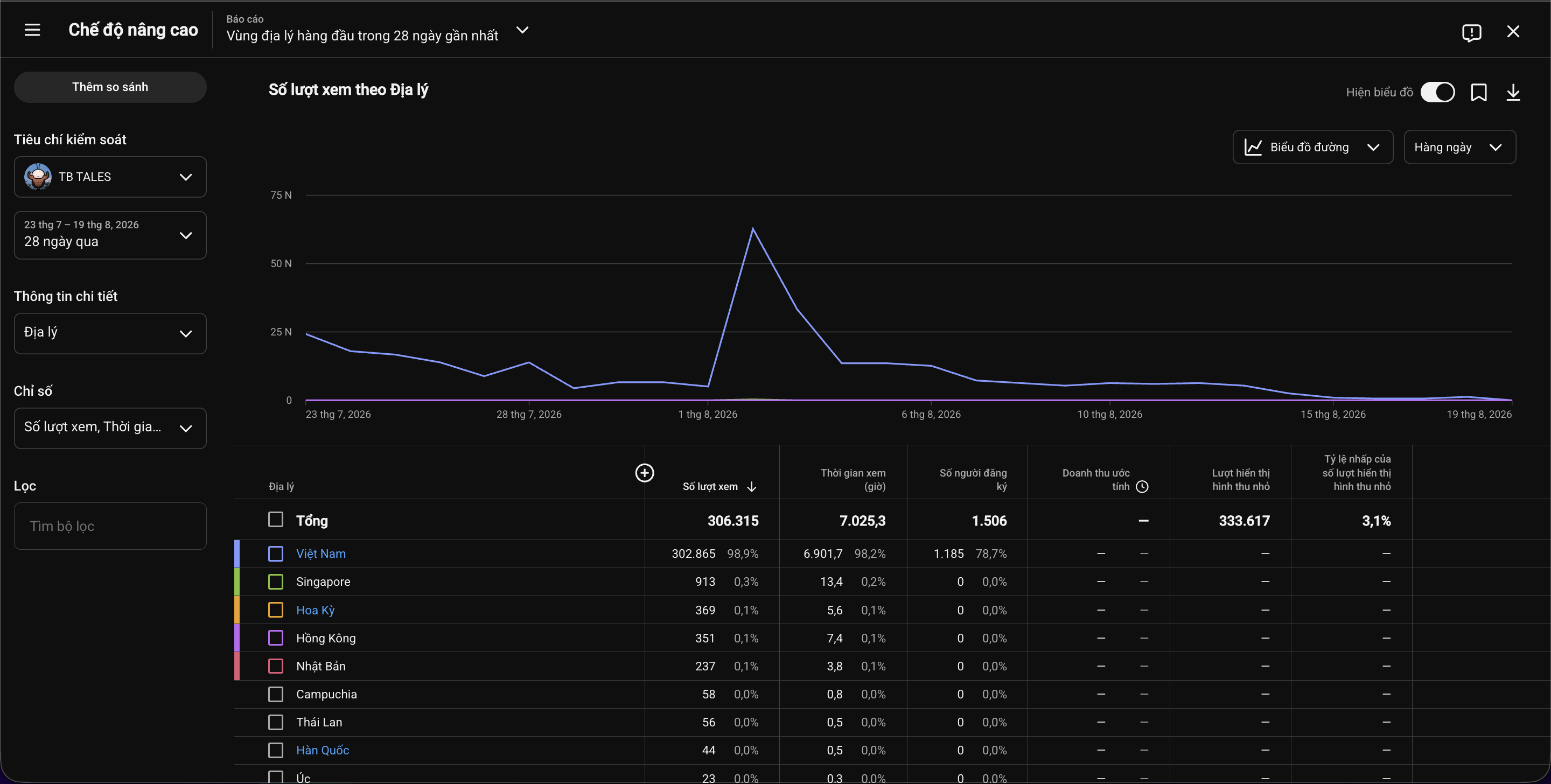Click the estimated revenue clock icon
The image size is (1551, 784).
pos(1142,487)
